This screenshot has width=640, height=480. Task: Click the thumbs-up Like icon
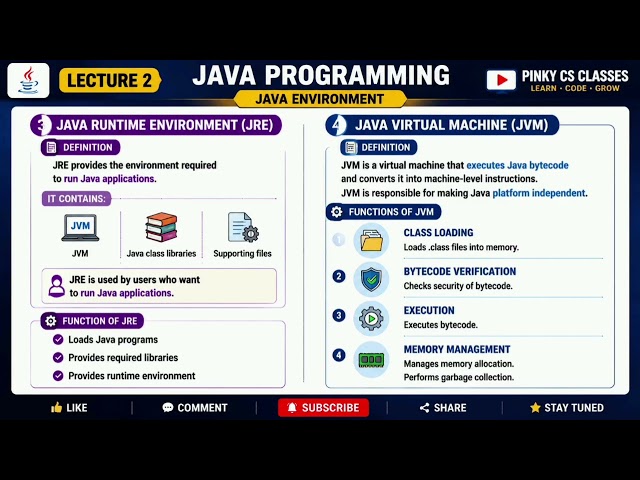57,407
